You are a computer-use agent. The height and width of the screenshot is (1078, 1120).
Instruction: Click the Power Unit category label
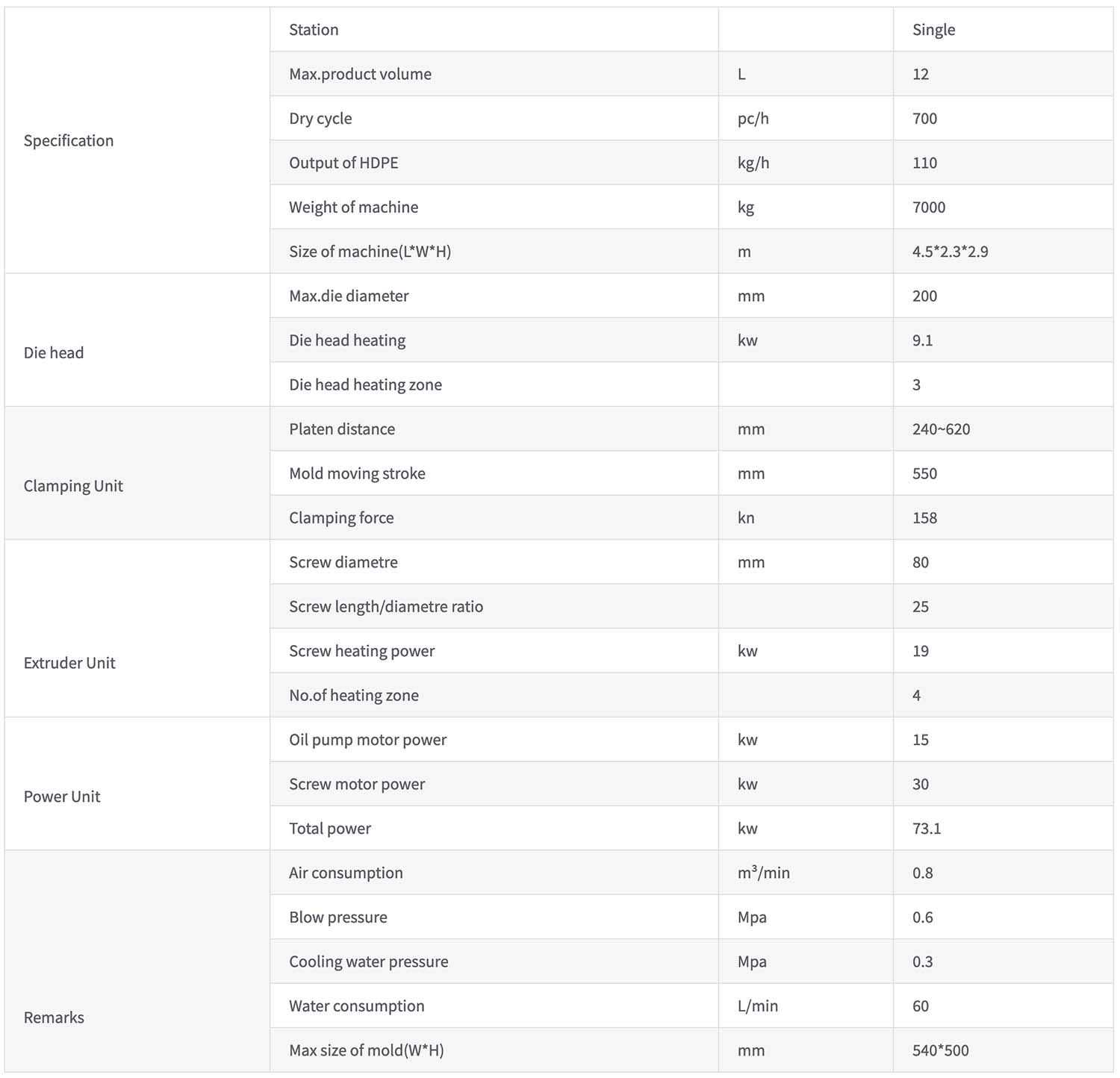tap(62, 797)
